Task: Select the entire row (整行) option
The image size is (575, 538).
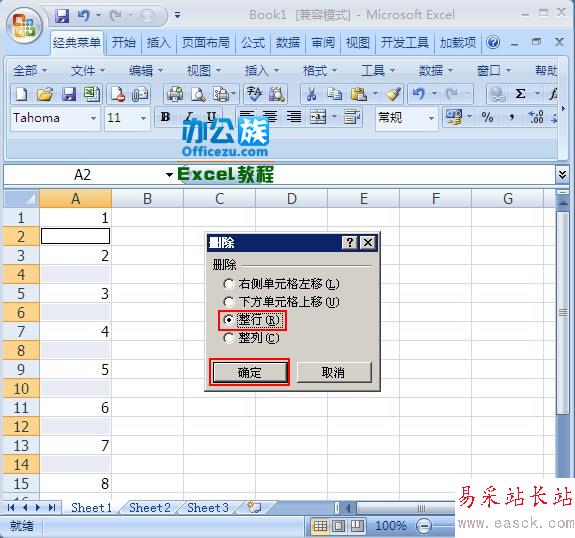Action: click(252, 320)
